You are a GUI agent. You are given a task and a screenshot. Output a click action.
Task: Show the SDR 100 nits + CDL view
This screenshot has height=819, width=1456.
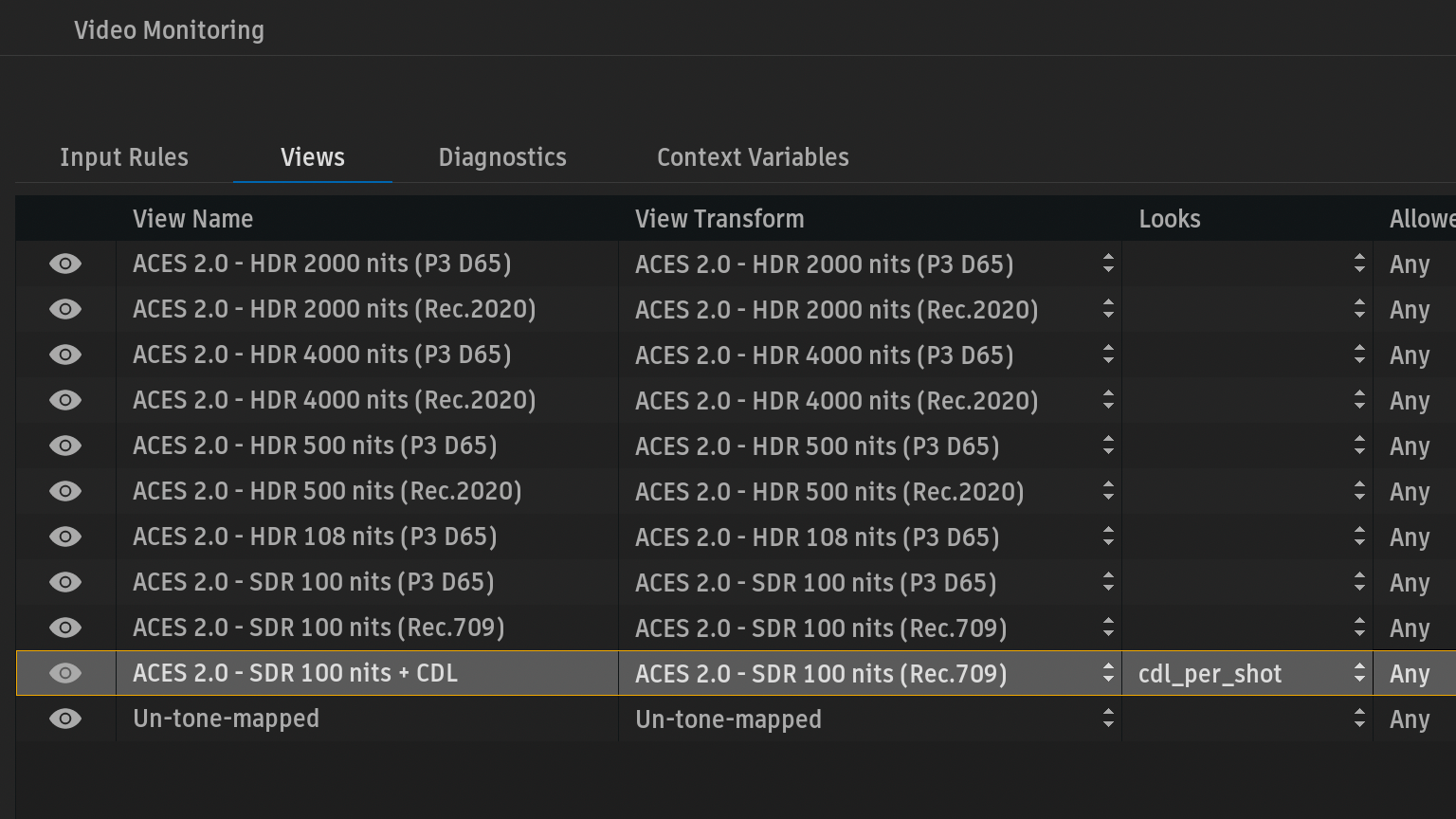pyautogui.click(x=65, y=673)
